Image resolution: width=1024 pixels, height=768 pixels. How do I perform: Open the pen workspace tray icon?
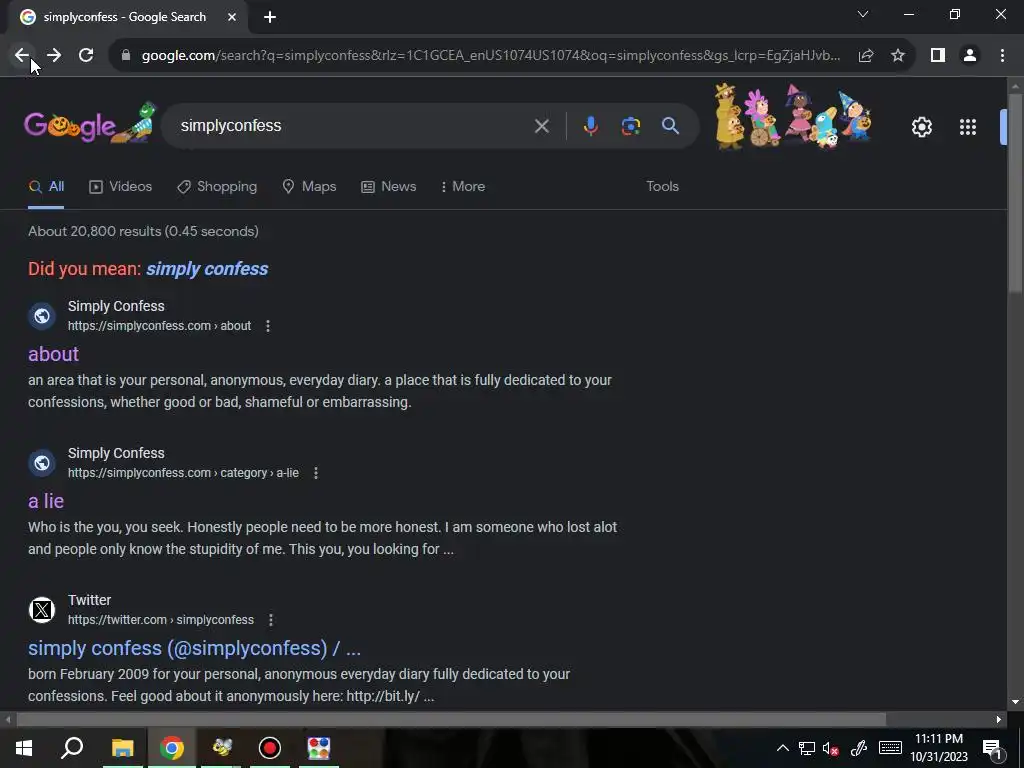859,748
